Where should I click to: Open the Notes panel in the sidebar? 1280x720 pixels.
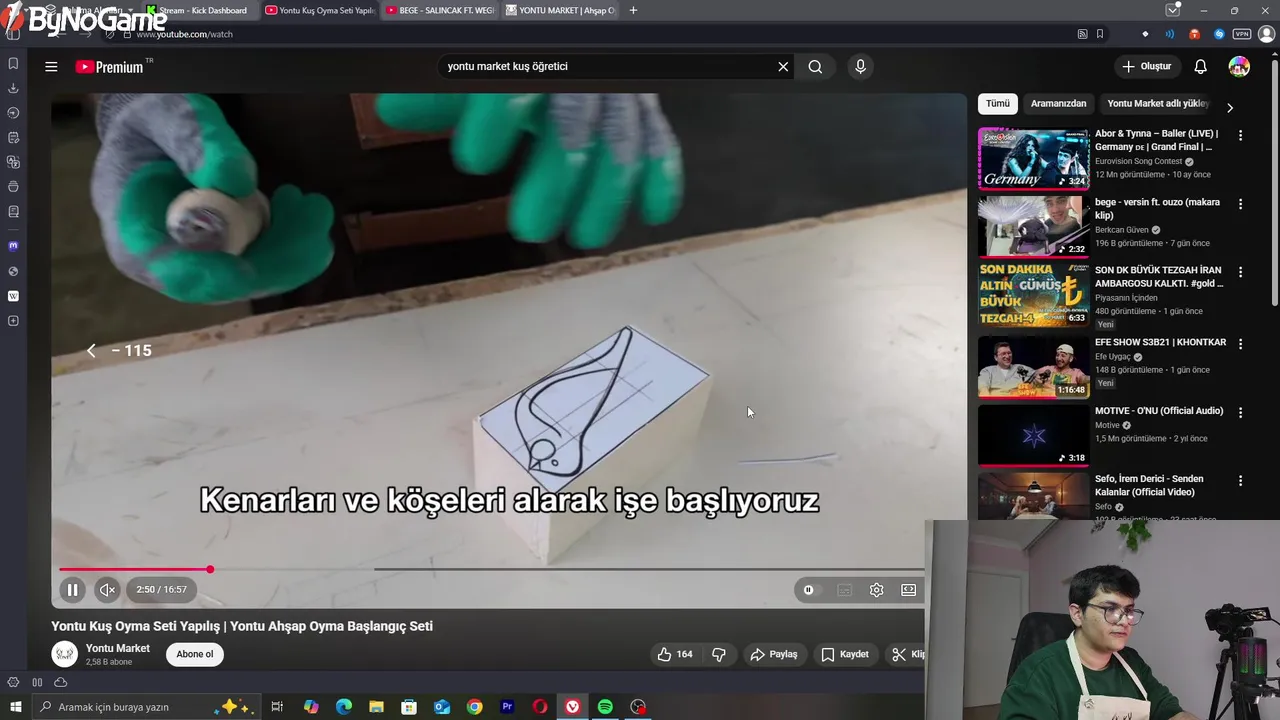[x=13, y=137]
